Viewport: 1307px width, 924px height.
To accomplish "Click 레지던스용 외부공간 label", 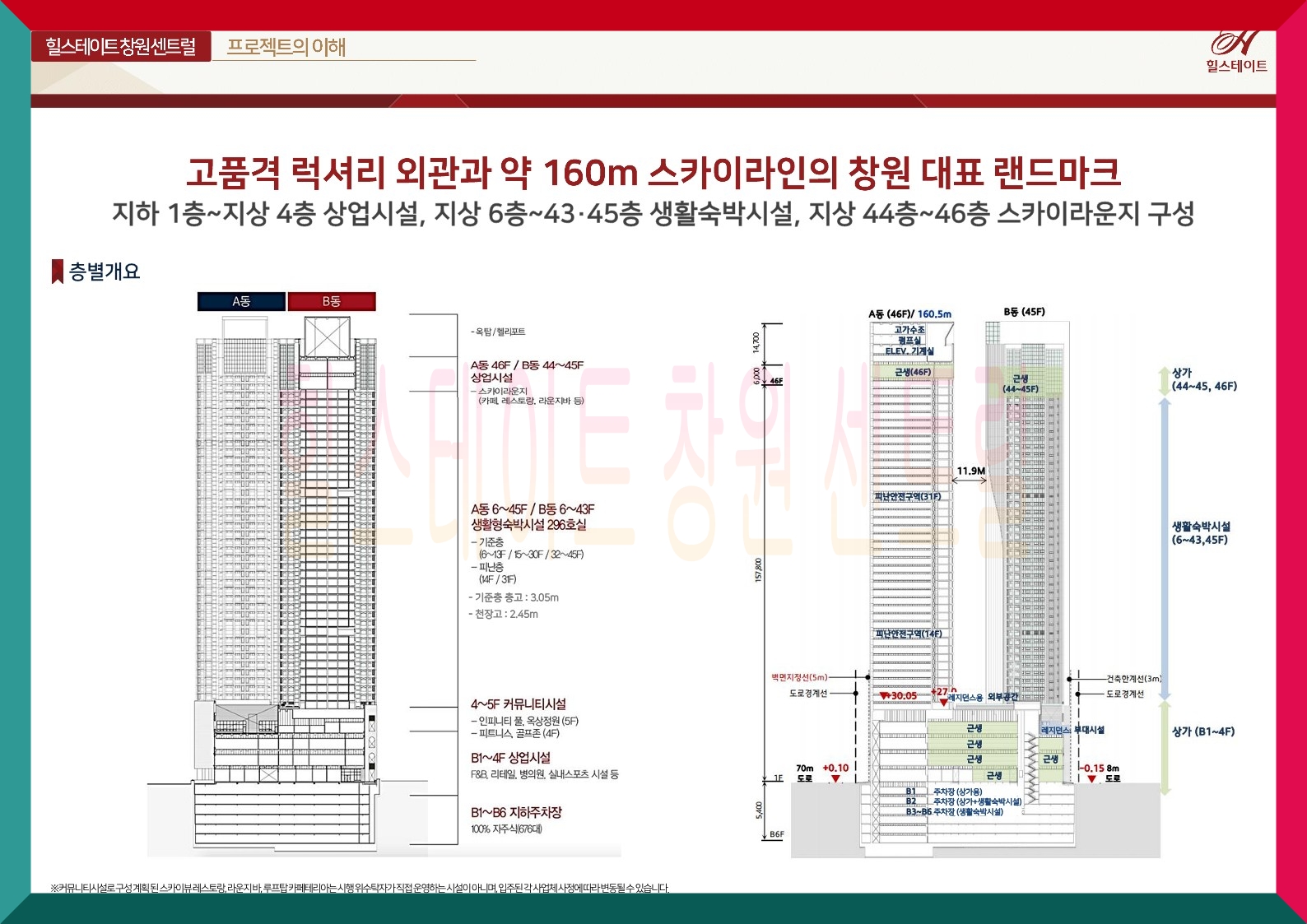I will pyautogui.click(x=983, y=697).
